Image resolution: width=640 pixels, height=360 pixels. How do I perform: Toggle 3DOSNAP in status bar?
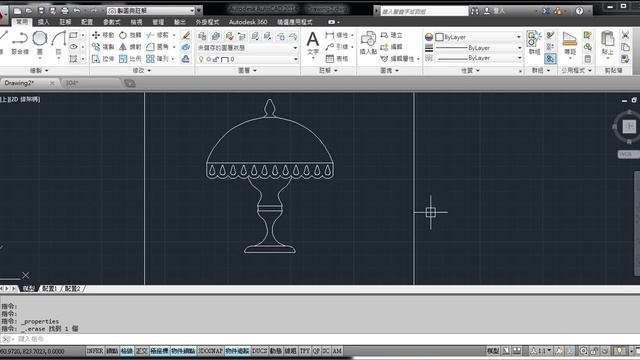(x=210, y=351)
